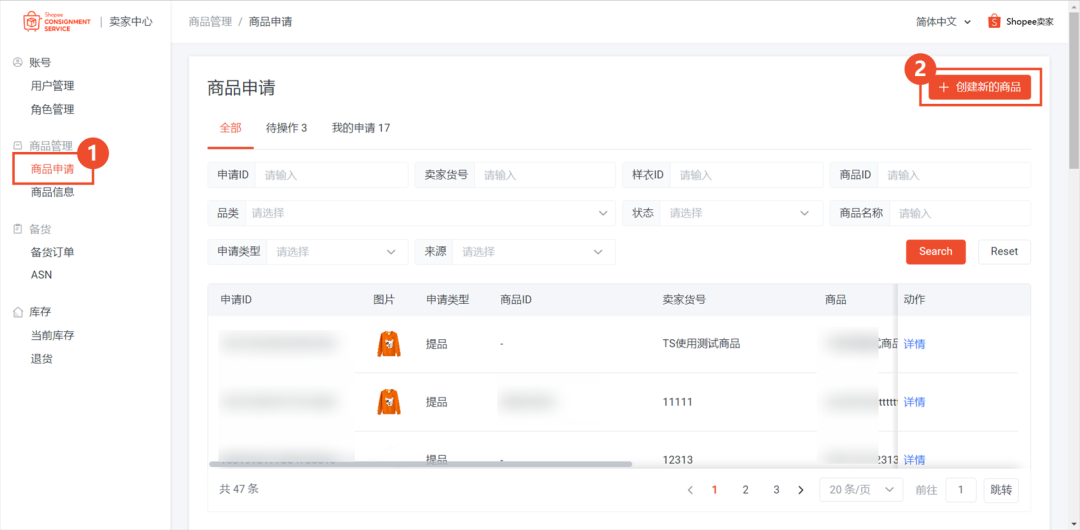Open 备货订单 in the sidebar
Viewport: 1080px width, 530px height.
[52, 252]
